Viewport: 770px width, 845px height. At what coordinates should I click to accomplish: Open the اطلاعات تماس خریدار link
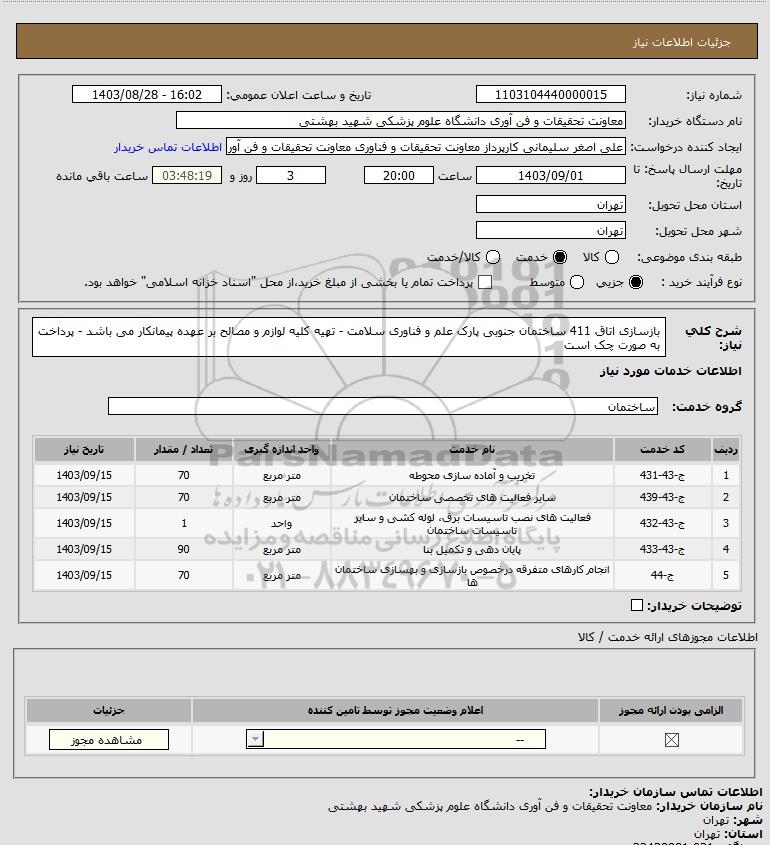click(x=168, y=147)
